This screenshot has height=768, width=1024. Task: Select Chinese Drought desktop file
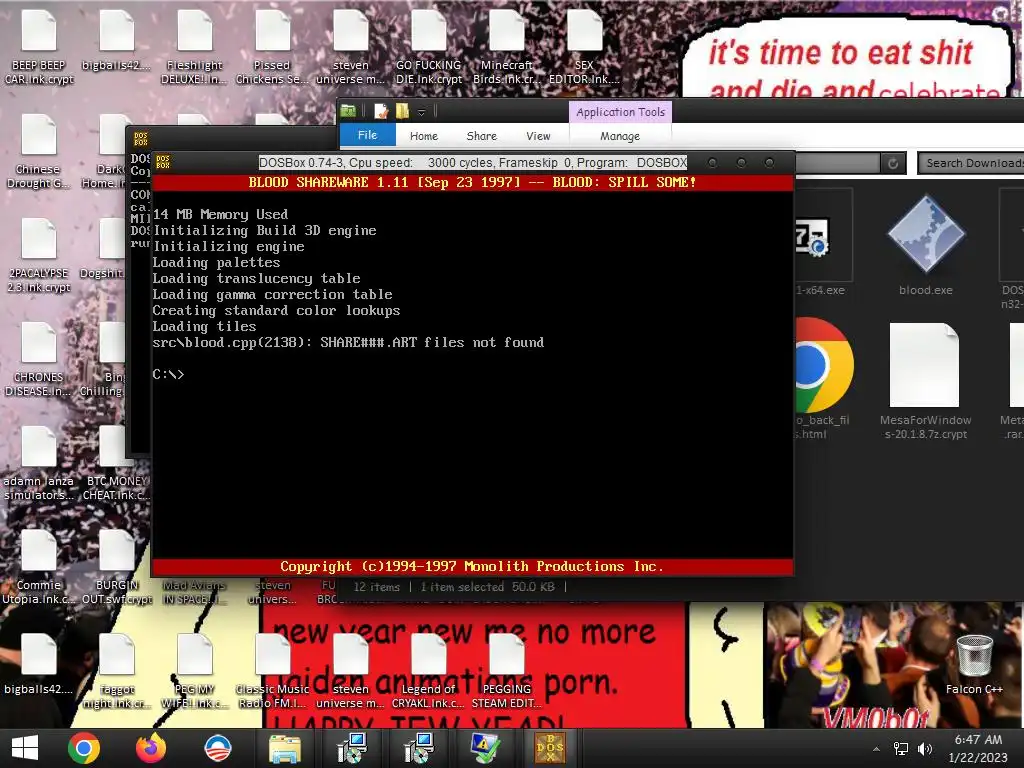38,152
